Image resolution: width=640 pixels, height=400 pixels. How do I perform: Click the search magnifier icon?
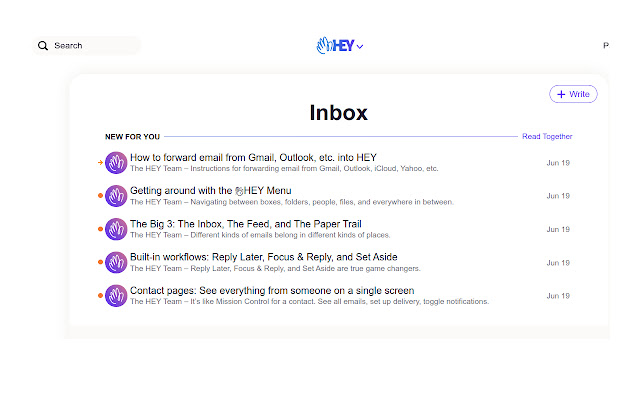(43, 46)
